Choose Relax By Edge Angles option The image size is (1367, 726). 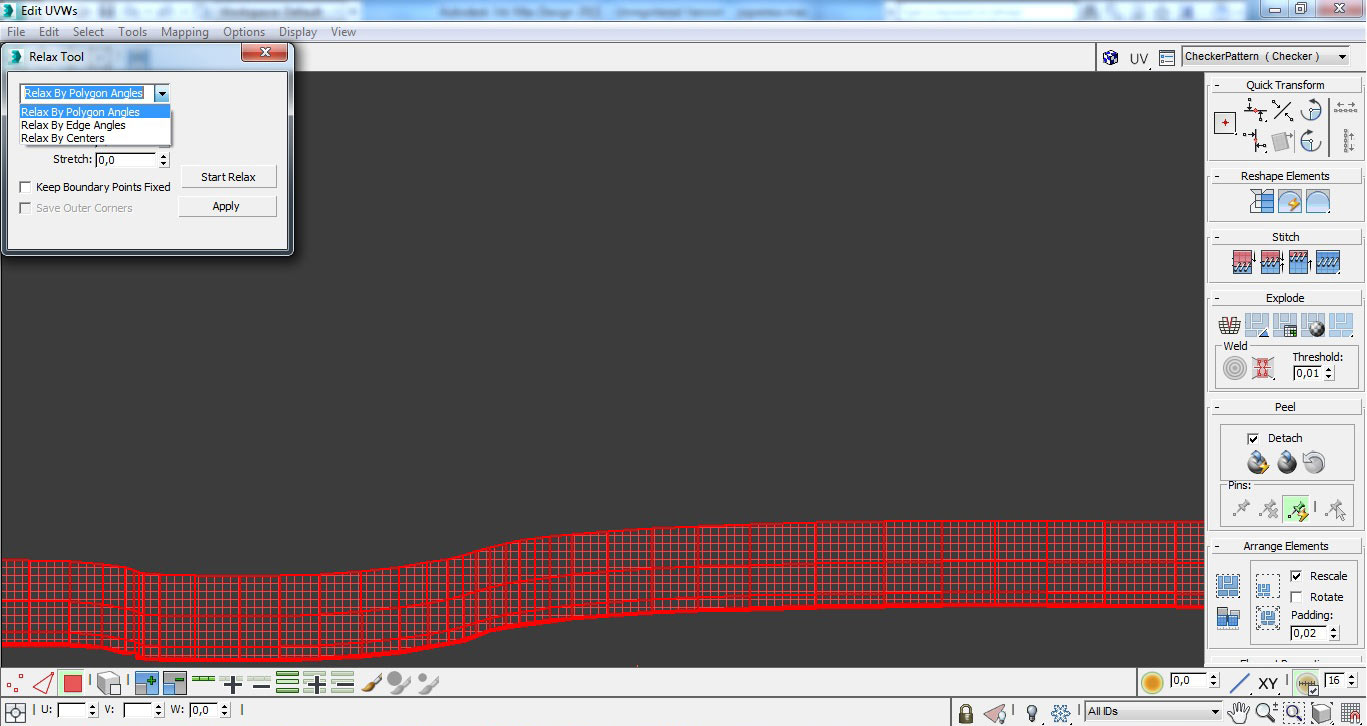point(74,125)
